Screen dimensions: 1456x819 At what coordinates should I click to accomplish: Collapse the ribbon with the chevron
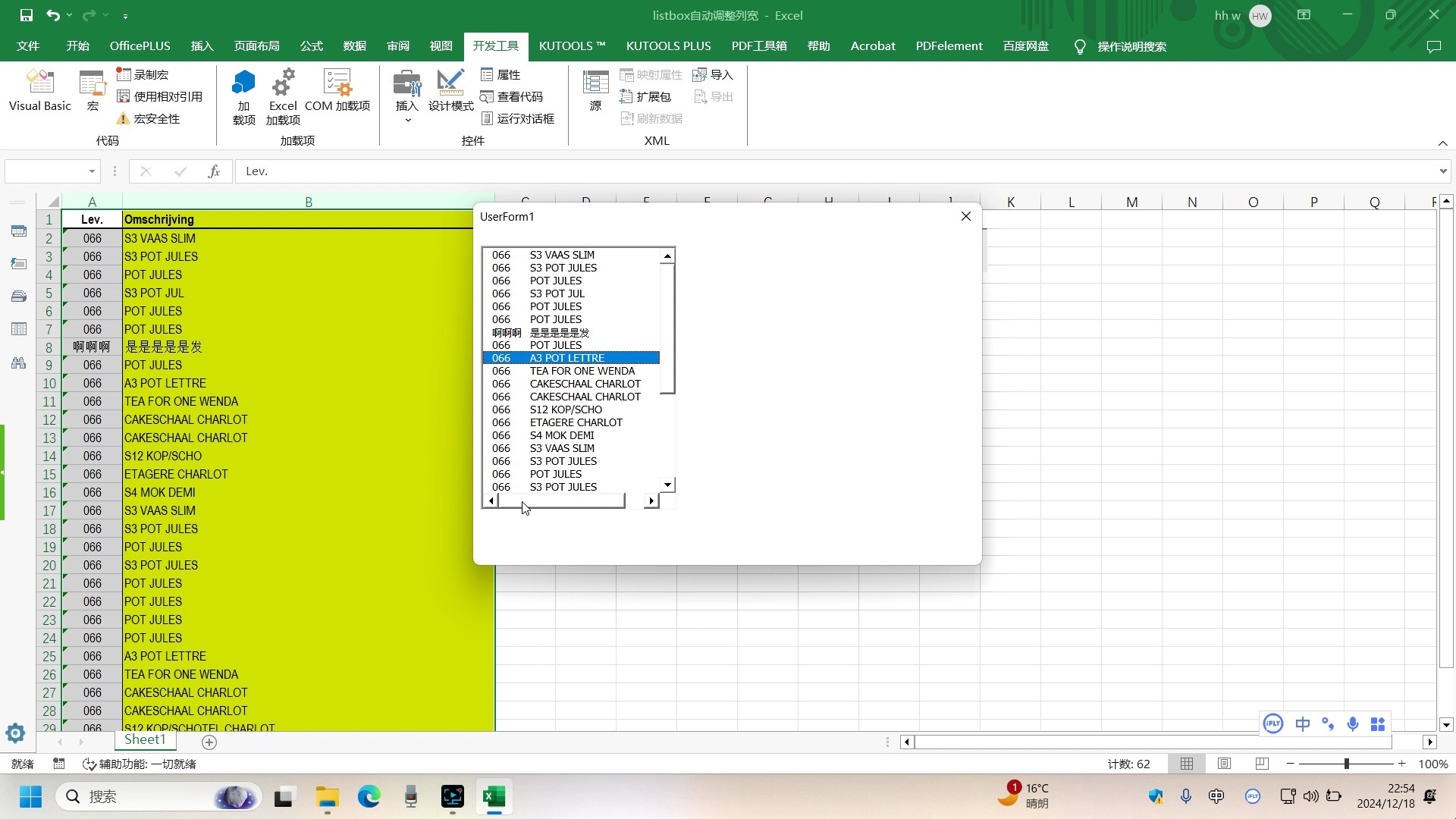point(1442,143)
